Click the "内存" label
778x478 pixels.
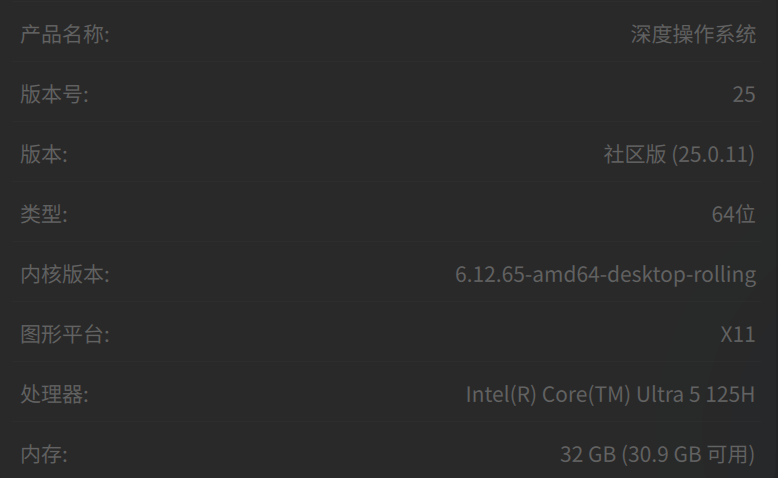(x=44, y=455)
